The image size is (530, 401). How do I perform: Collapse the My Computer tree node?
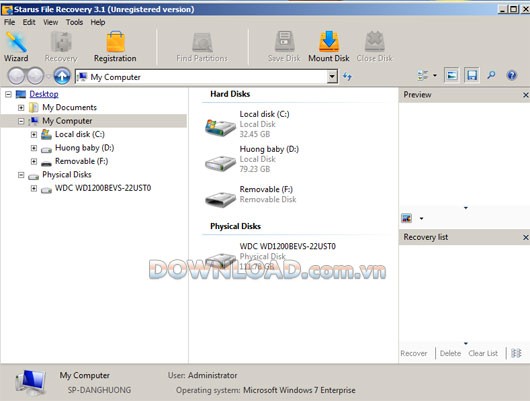[21, 121]
